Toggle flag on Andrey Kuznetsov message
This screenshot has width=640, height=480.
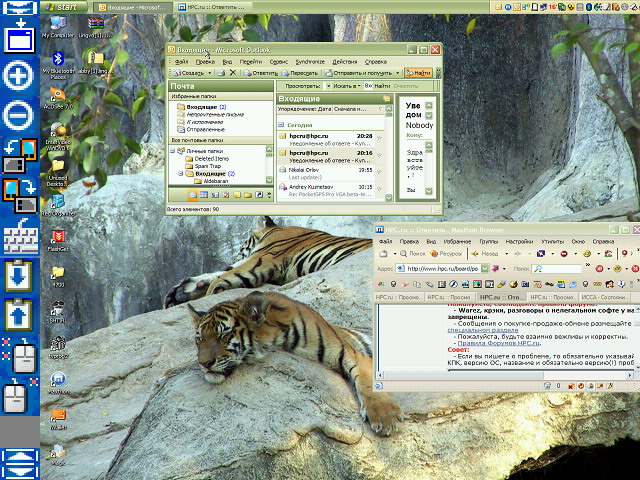click(x=379, y=189)
